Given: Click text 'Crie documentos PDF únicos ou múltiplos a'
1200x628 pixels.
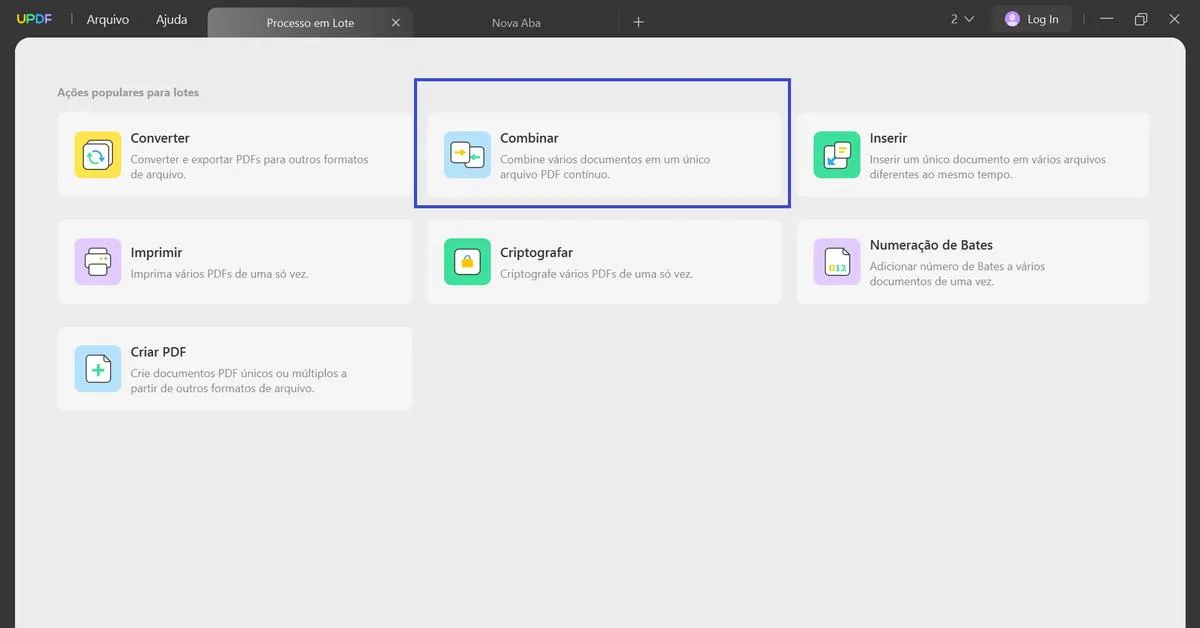Looking at the screenshot, I should point(238,373).
